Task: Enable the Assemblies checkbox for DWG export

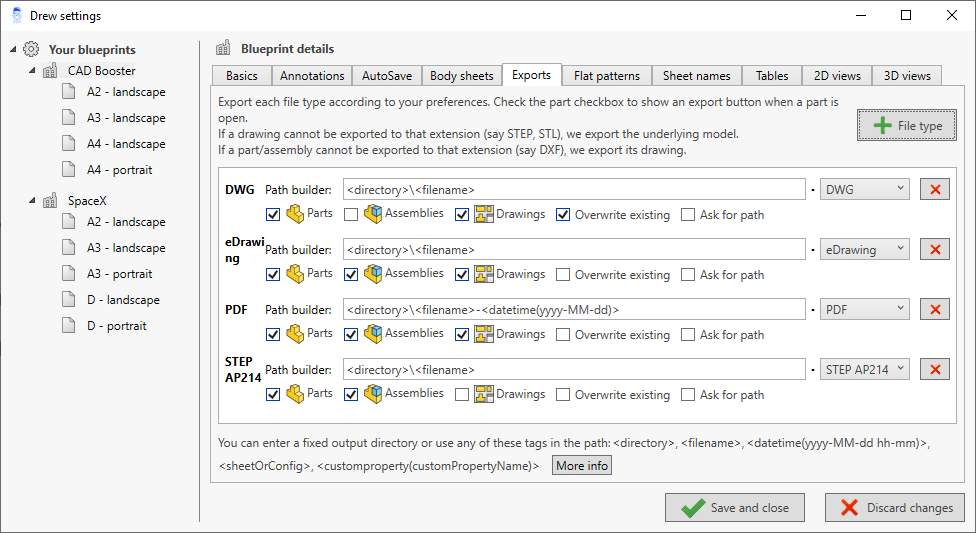Action: (x=351, y=214)
